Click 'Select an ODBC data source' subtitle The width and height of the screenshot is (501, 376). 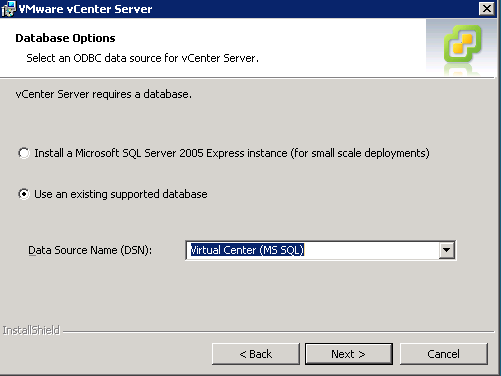click(143, 58)
